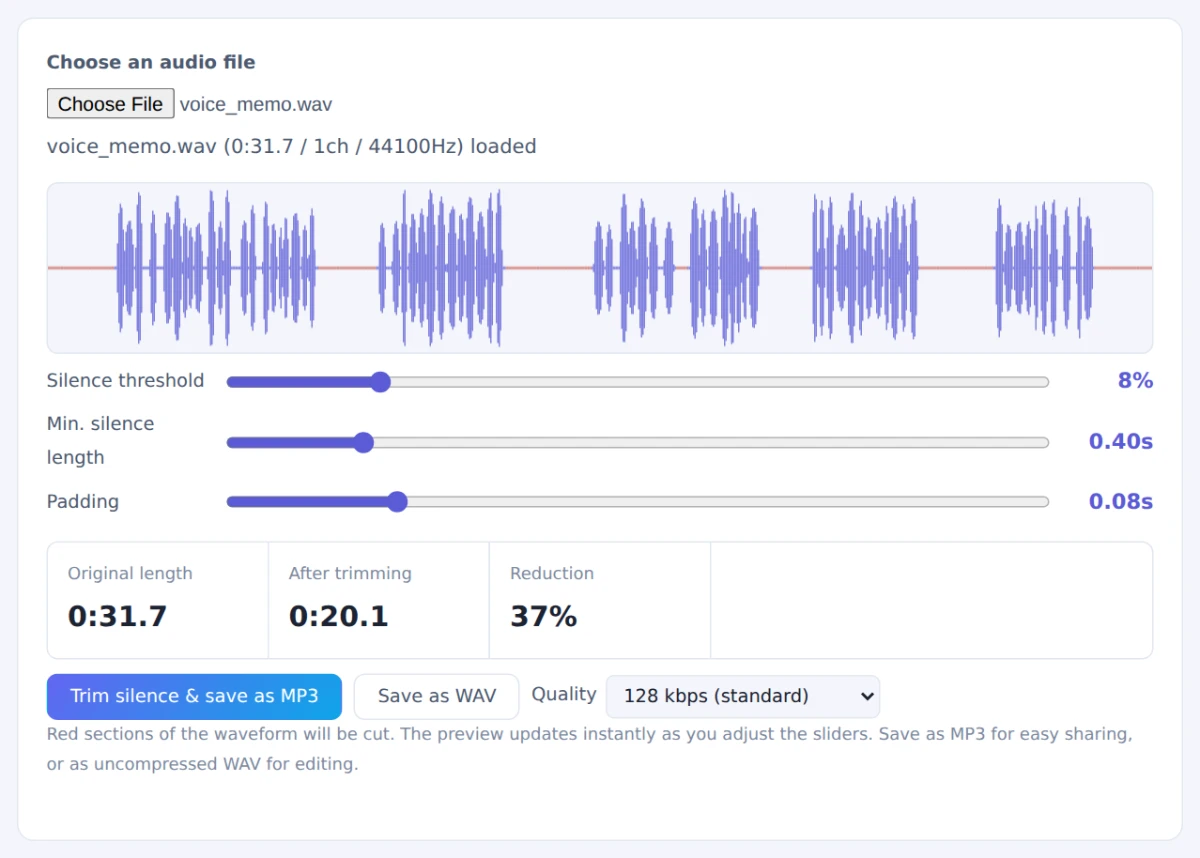The image size is (1200, 858).
Task: Click the Choose an audio file heading
Action: point(151,62)
